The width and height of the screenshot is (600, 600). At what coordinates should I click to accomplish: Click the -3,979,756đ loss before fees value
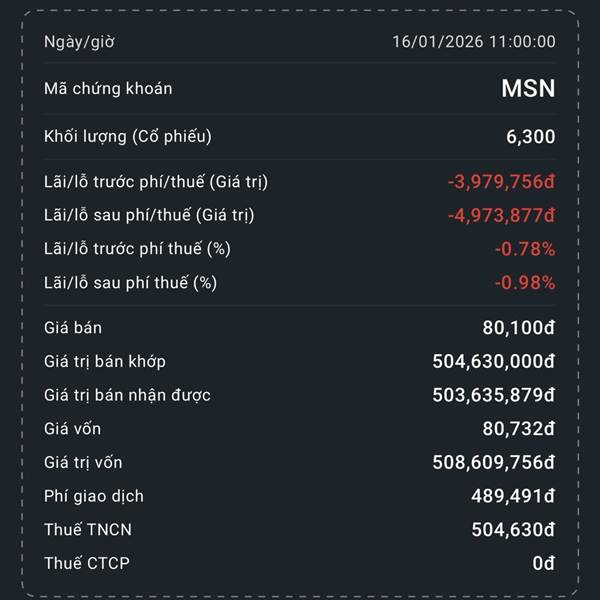[x=501, y=181]
